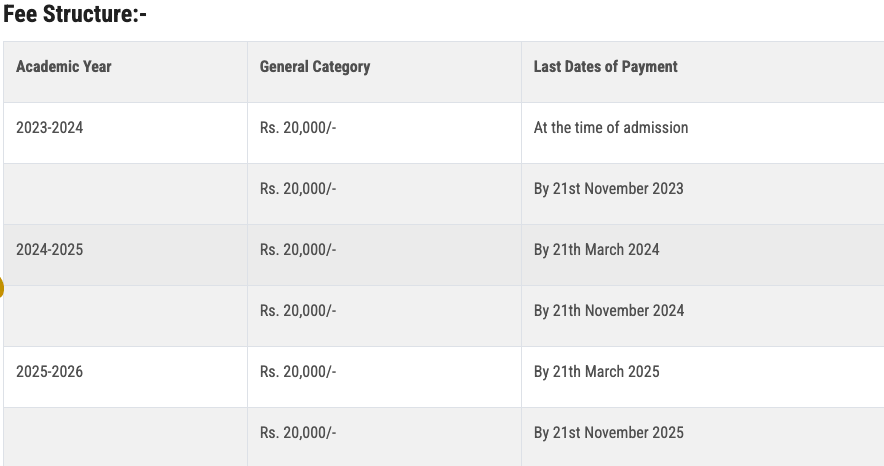
Task: Click the 2024-2025 academic year cell
Action: 50,250
